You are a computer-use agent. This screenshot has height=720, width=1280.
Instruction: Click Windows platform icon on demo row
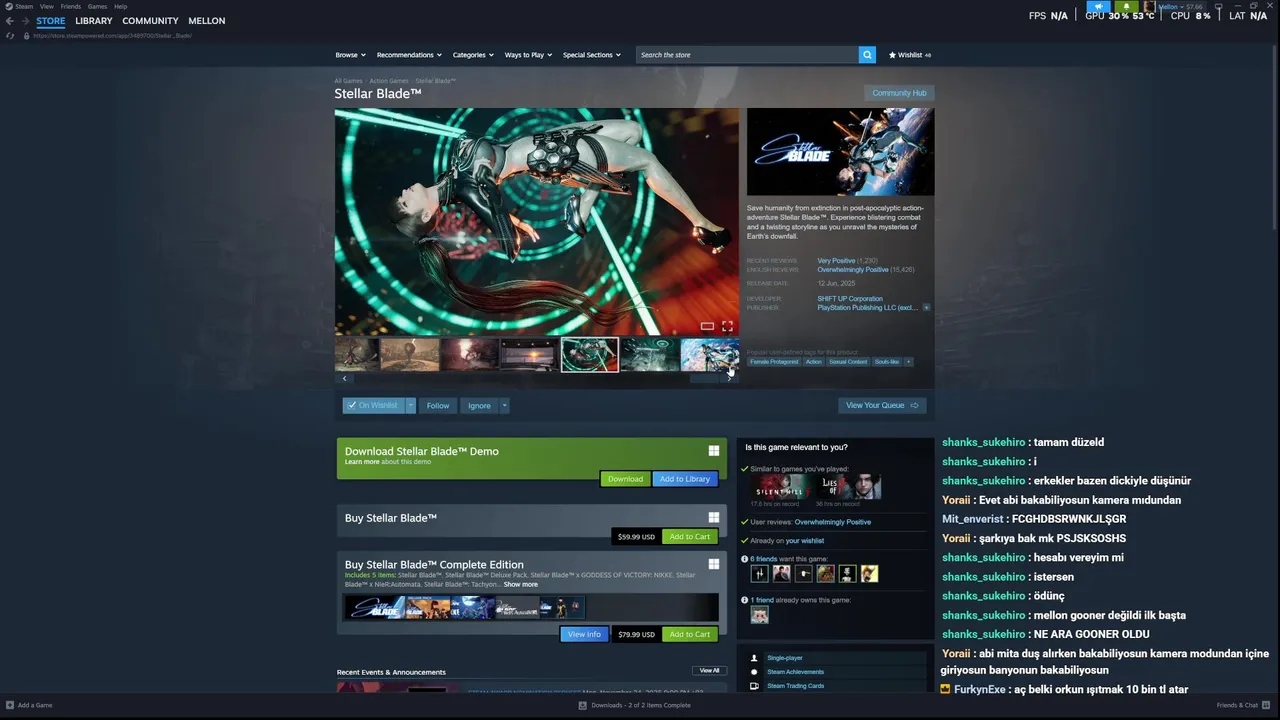[x=714, y=451]
